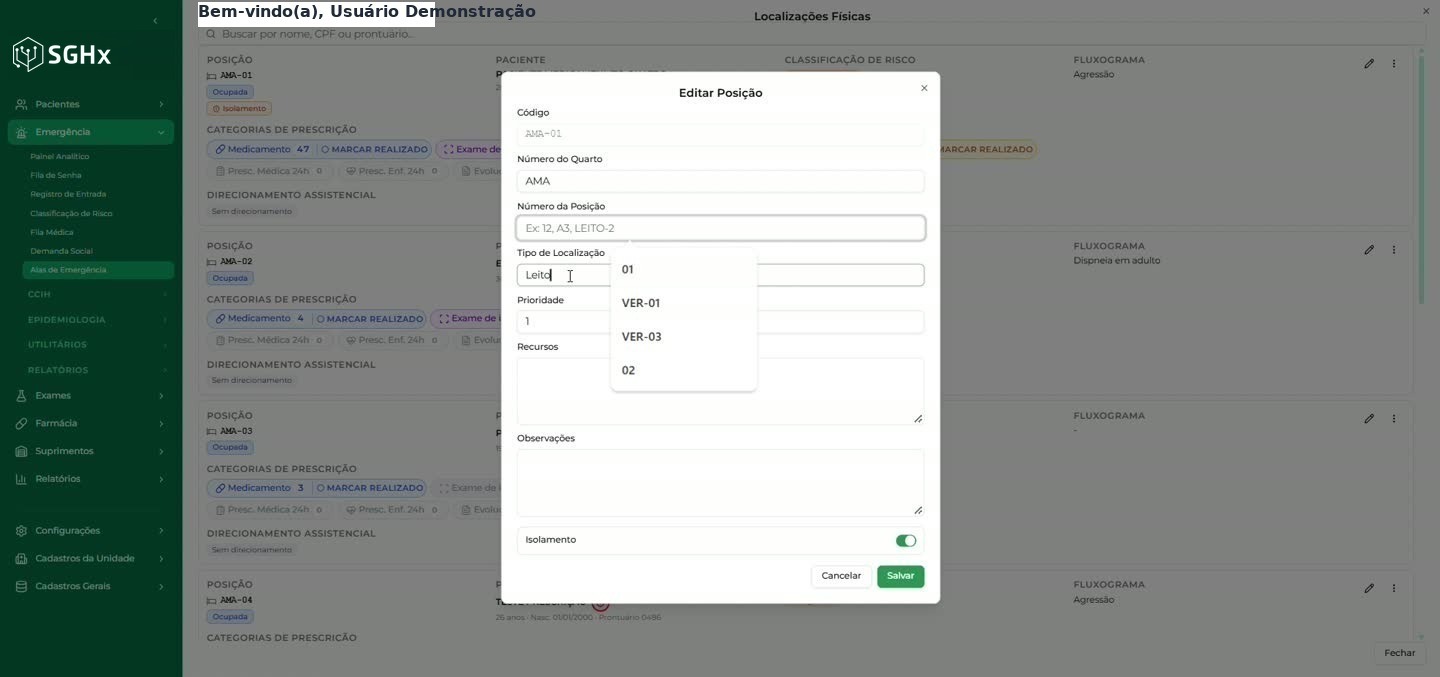
Task: Collapse the sidebar with the chevron
Action: coord(154,21)
